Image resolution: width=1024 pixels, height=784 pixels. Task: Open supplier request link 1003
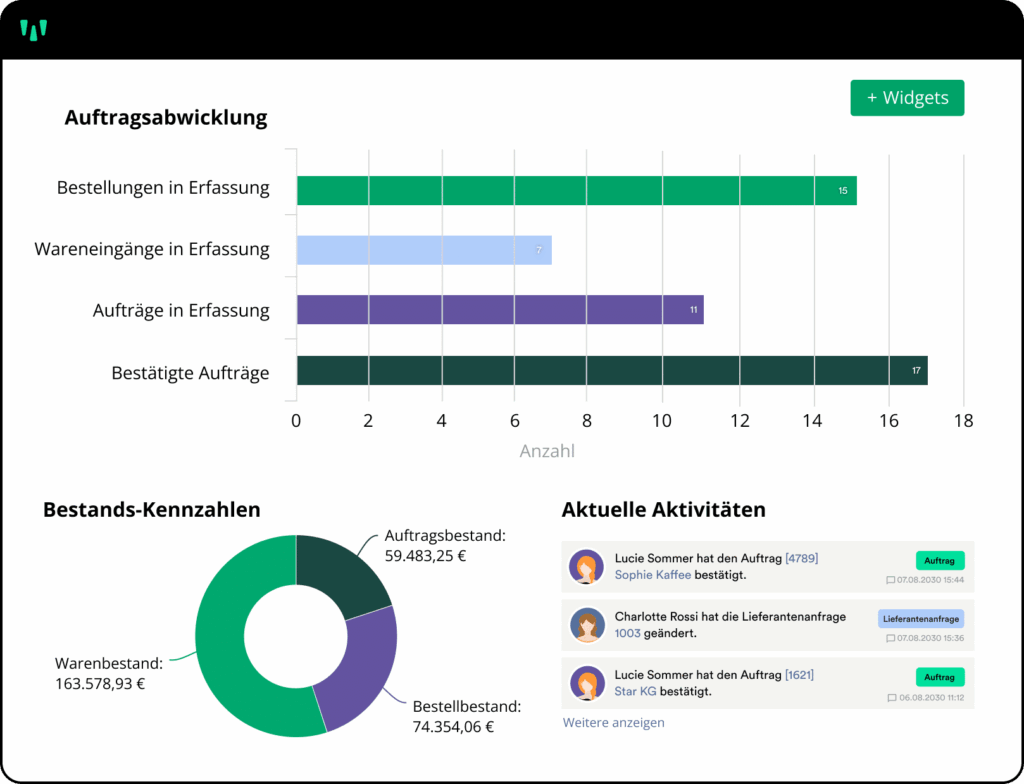627,633
